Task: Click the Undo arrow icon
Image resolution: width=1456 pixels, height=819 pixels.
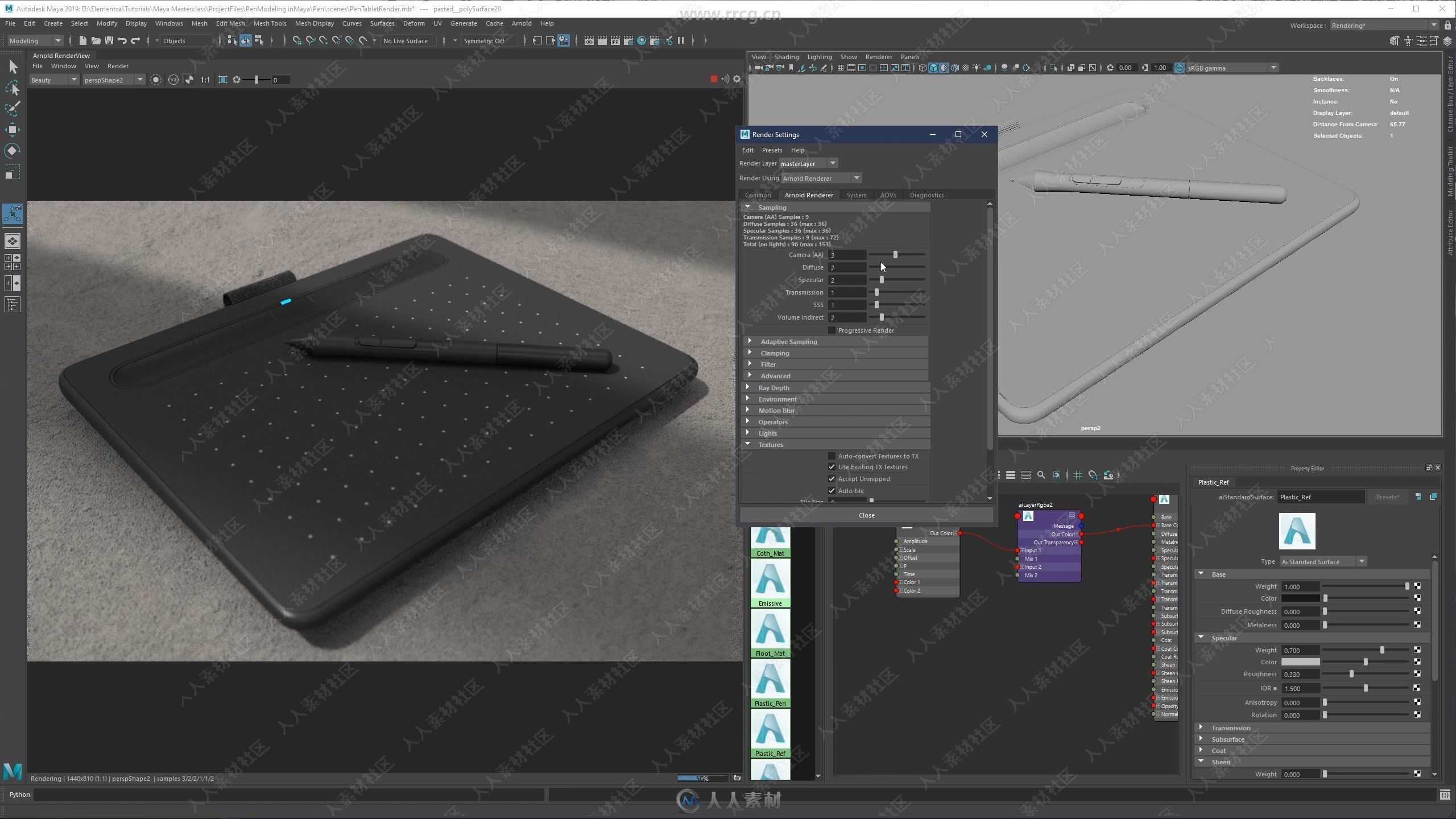Action: 122,40
